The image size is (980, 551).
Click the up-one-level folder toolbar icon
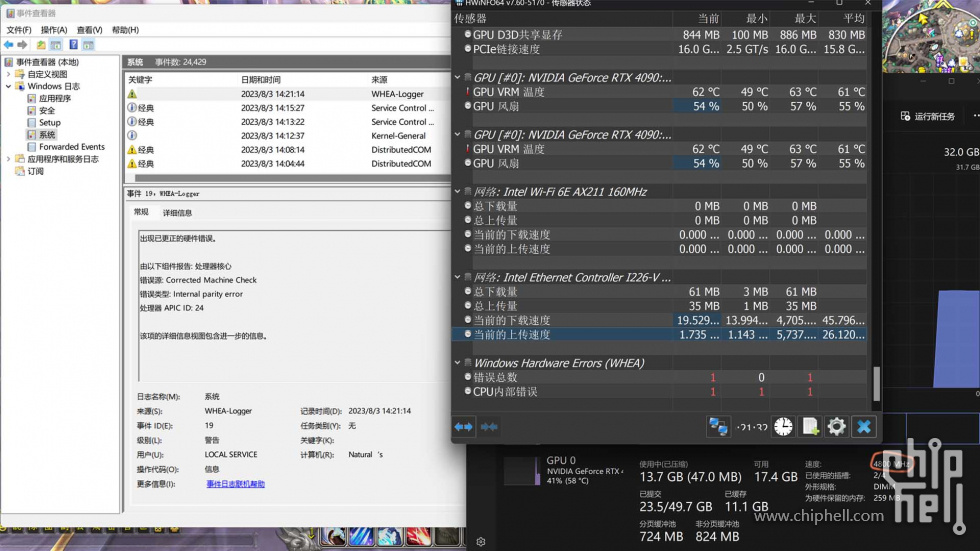[41, 45]
